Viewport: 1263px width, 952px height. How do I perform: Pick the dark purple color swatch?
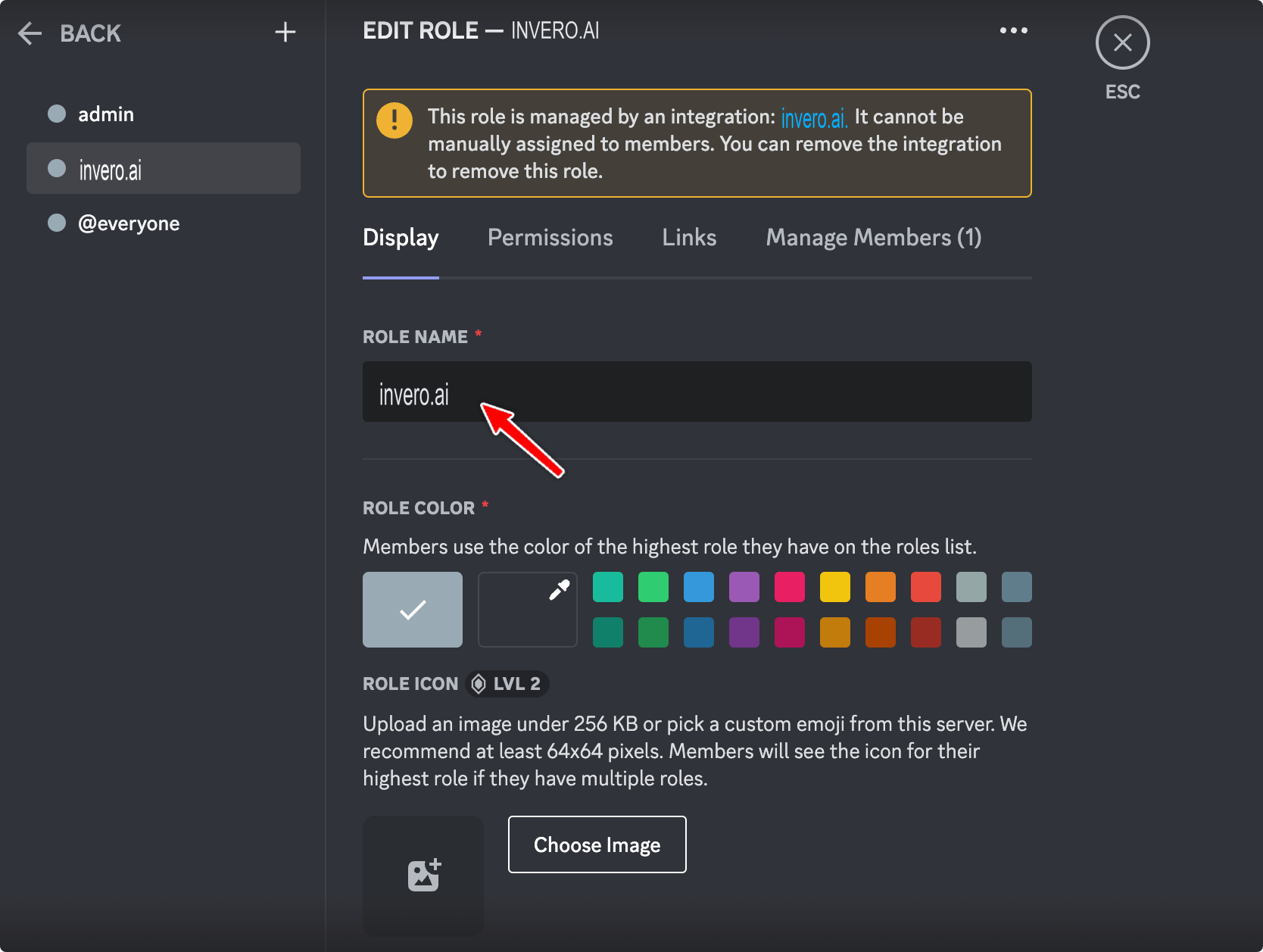(x=744, y=632)
